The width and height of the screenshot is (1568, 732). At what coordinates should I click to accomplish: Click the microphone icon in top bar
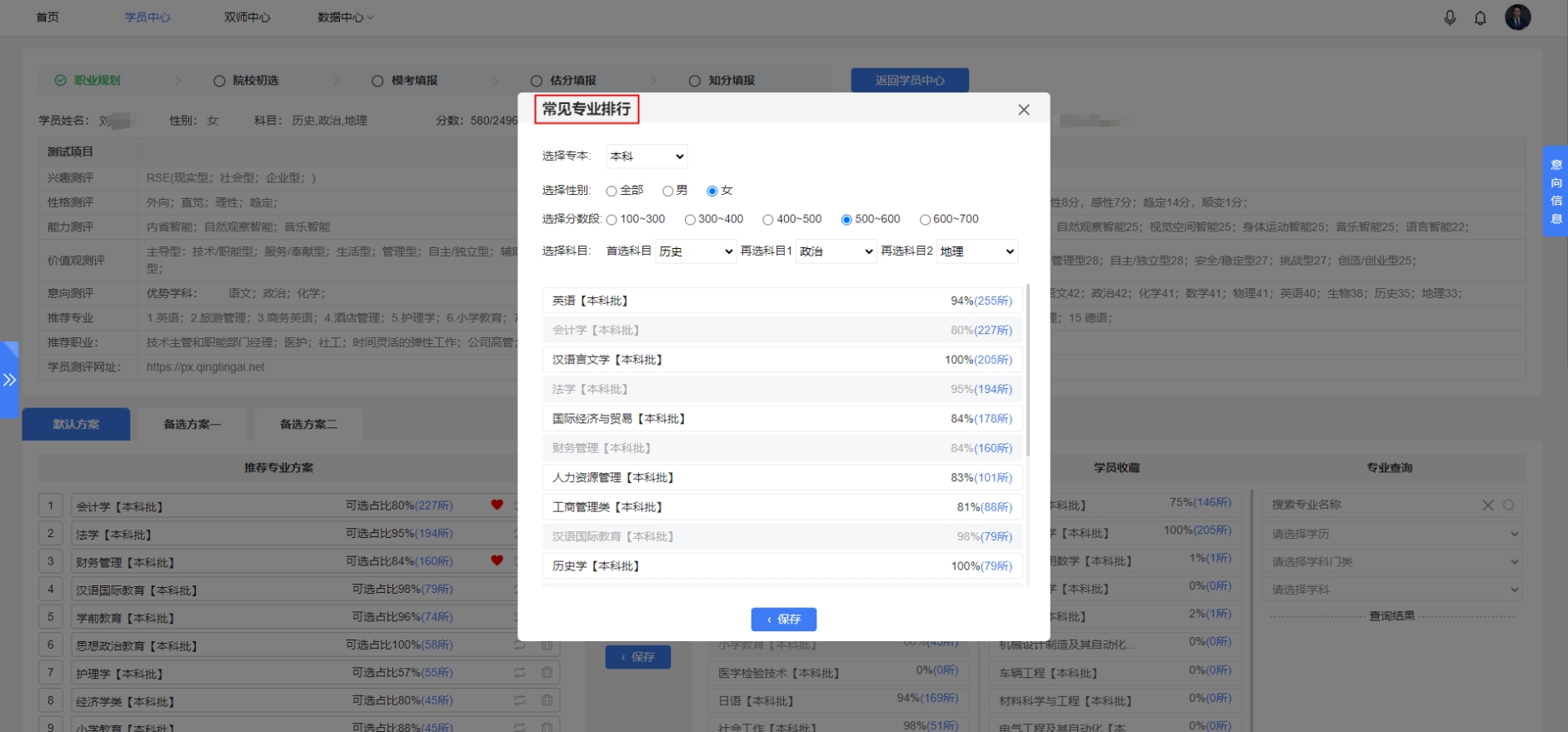pyautogui.click(x=1450, y=17)
